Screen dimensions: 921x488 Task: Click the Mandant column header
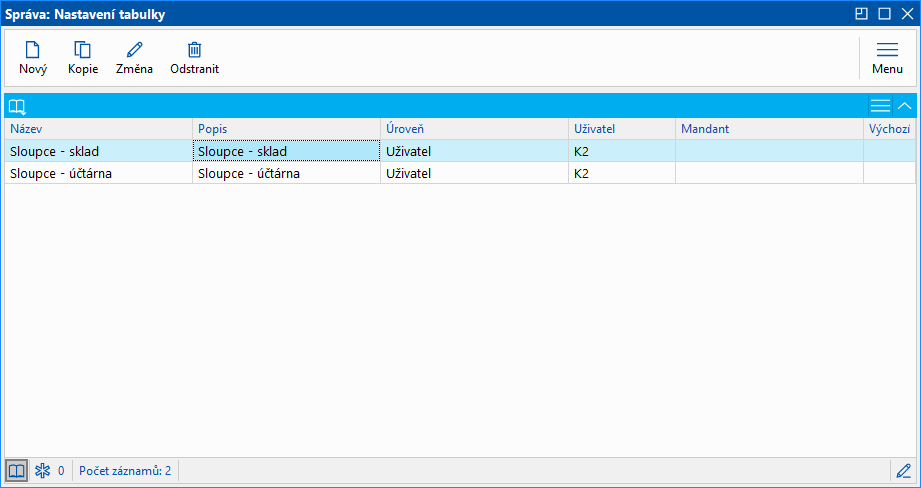click(769, 129)
